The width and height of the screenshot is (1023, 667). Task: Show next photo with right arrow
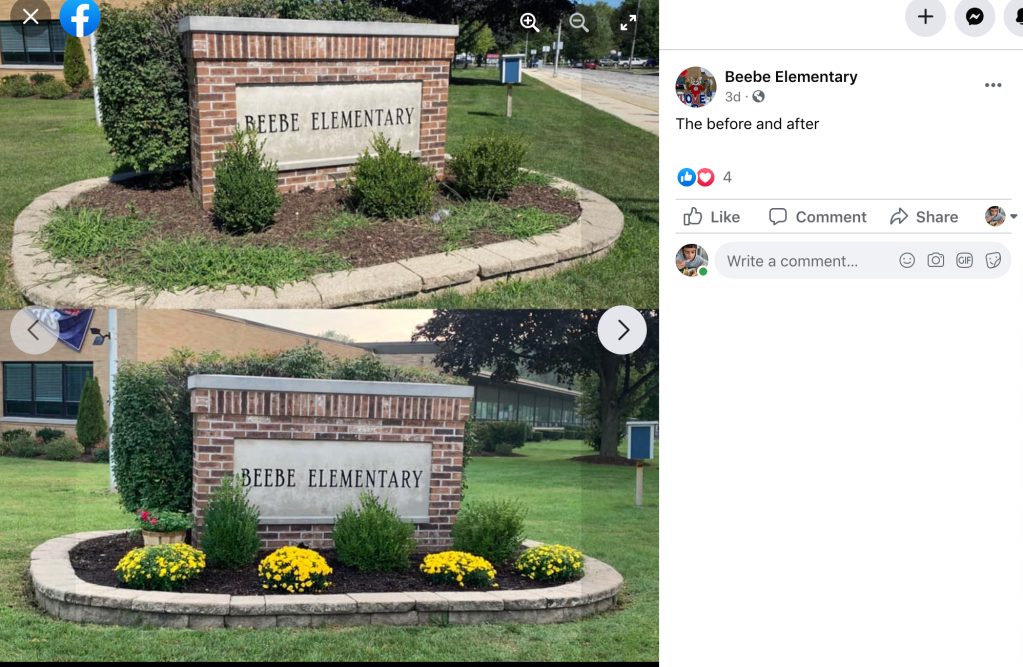[622, 330]
